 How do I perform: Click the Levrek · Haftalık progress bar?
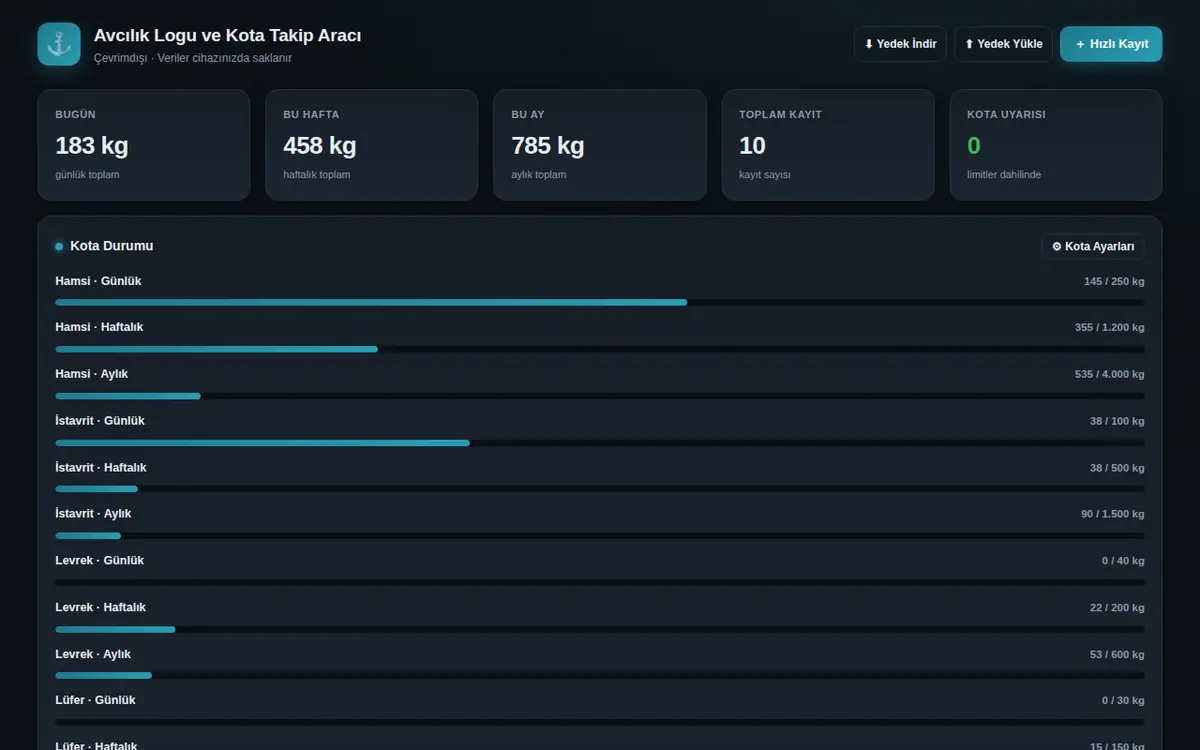point(600,629)
